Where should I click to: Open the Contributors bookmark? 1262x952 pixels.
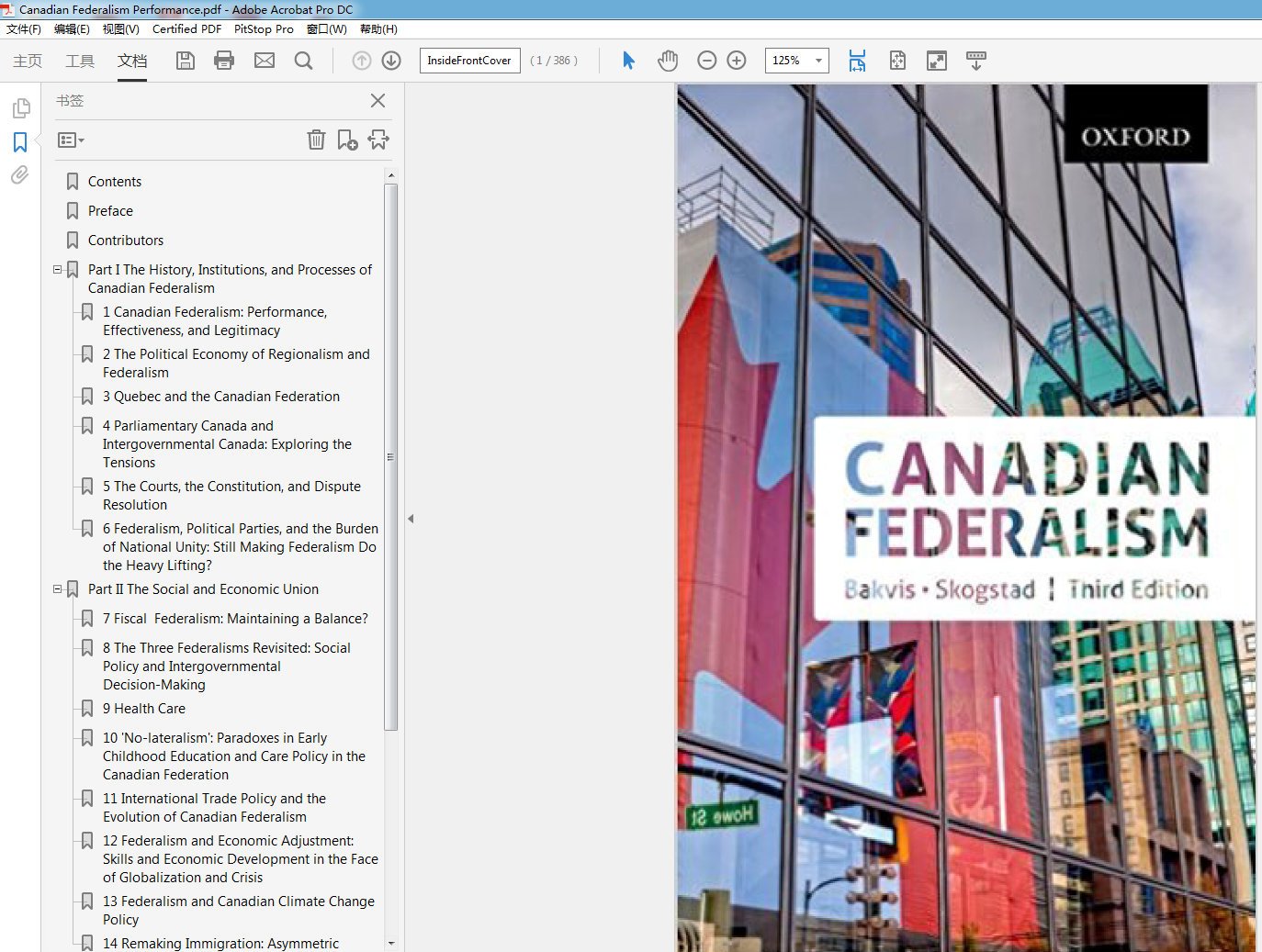click(x=126, y=241)
